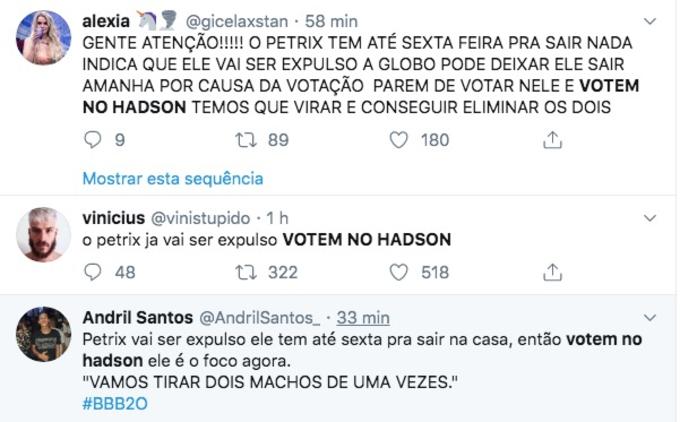This screenshot has width=680, height=422.
Task: Open Andril Santos's profile avatar
Action: [x=44, y=334]
